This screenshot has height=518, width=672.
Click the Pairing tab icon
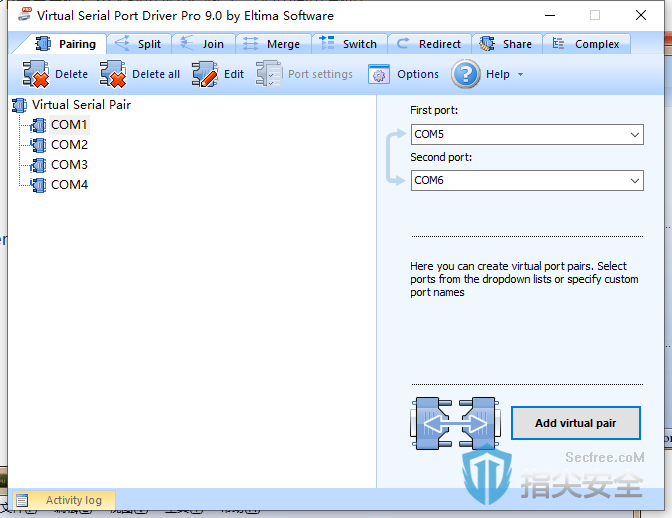43,44
